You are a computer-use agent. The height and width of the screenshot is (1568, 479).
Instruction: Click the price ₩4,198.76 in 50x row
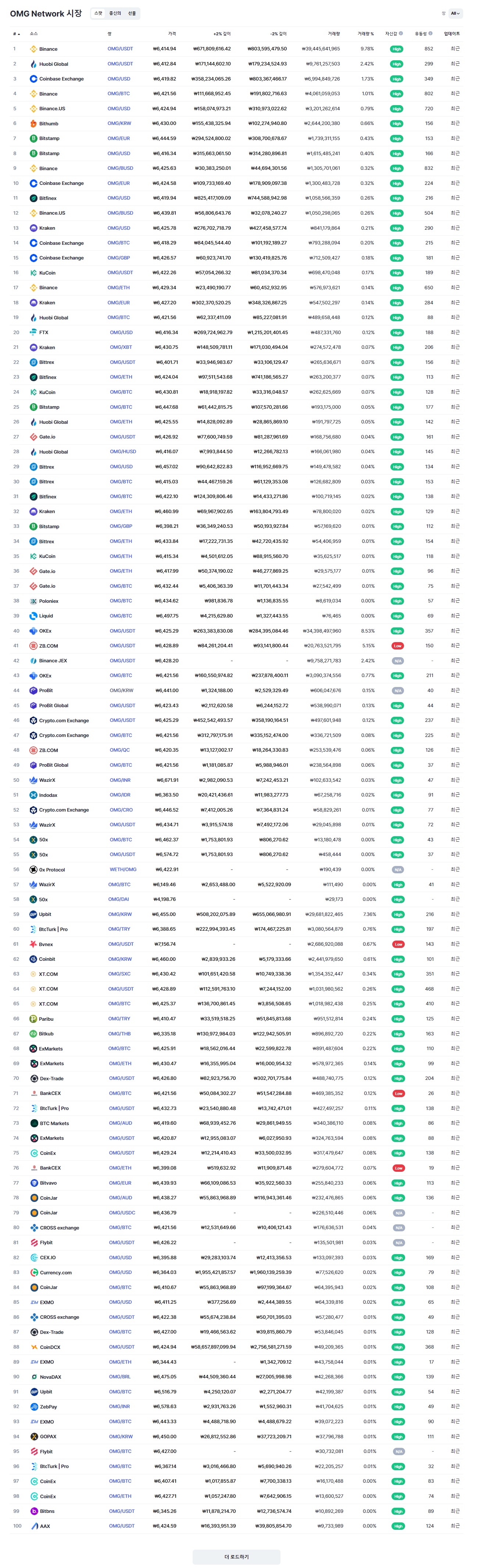(164, 899)
